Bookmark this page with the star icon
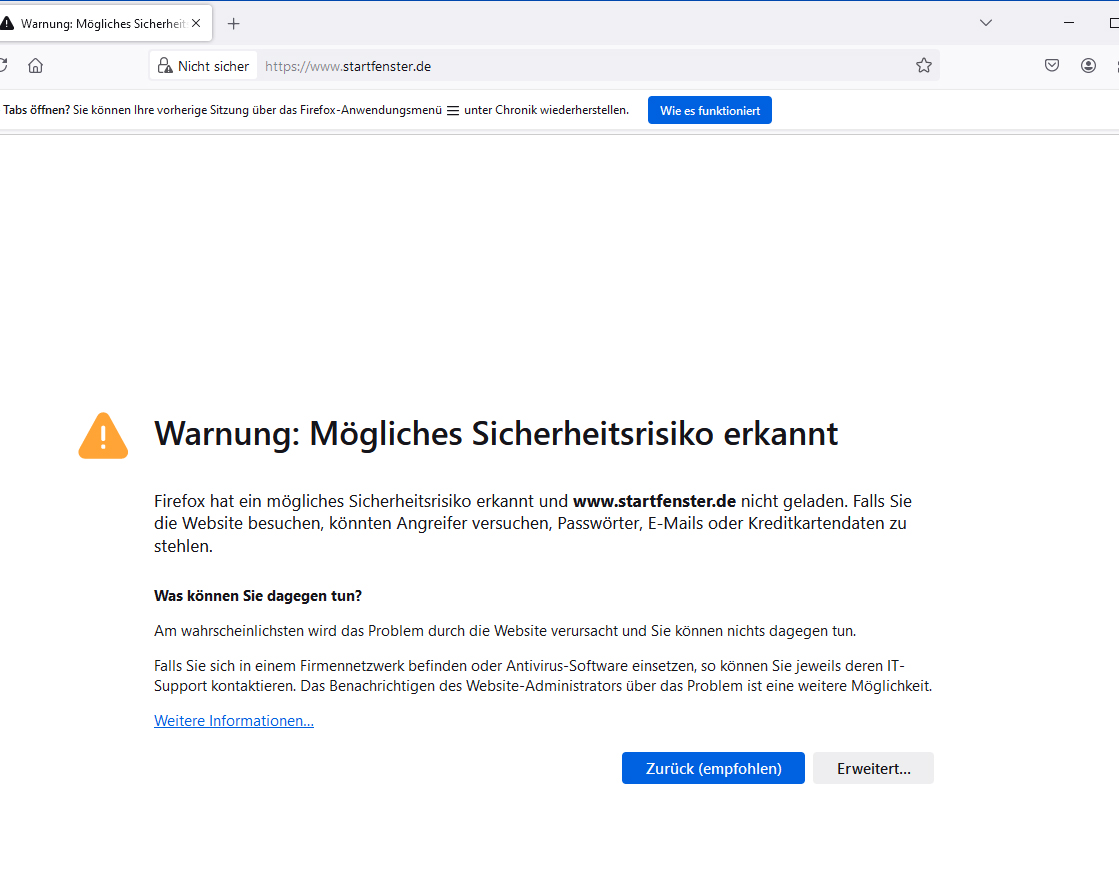The width and height of the screenshot is (1119, 894). [x=924, y=66]
